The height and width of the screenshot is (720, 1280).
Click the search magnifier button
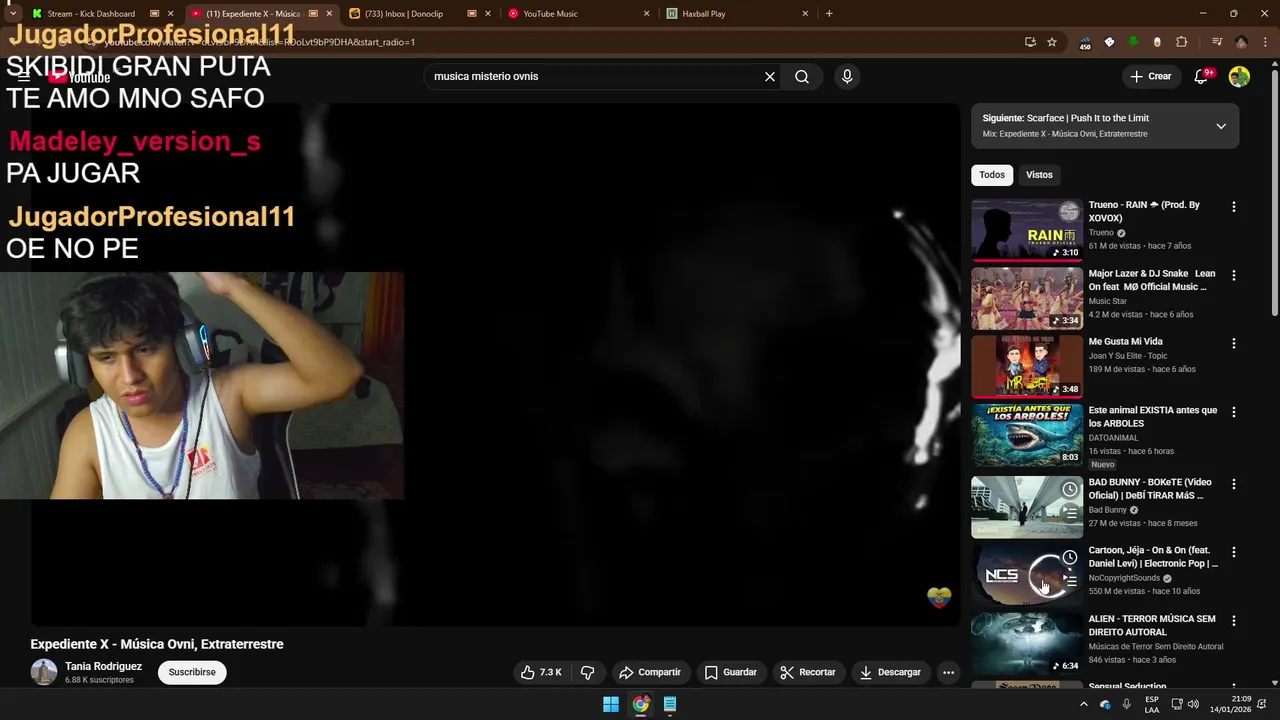pyautogui.click(x=802, y=76)
